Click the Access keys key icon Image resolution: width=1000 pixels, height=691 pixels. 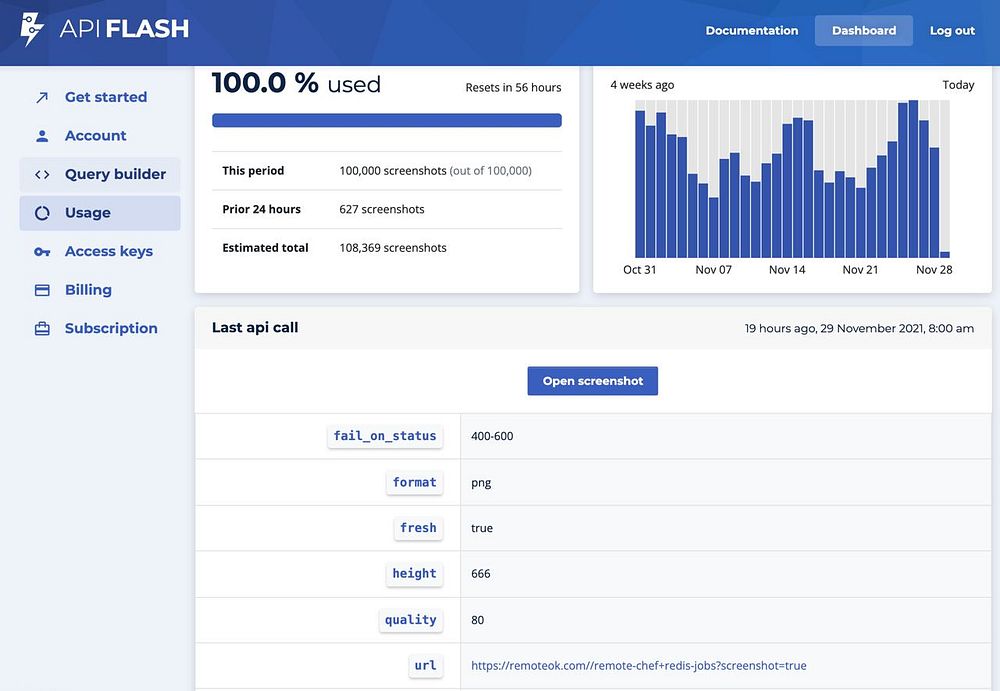42,251
